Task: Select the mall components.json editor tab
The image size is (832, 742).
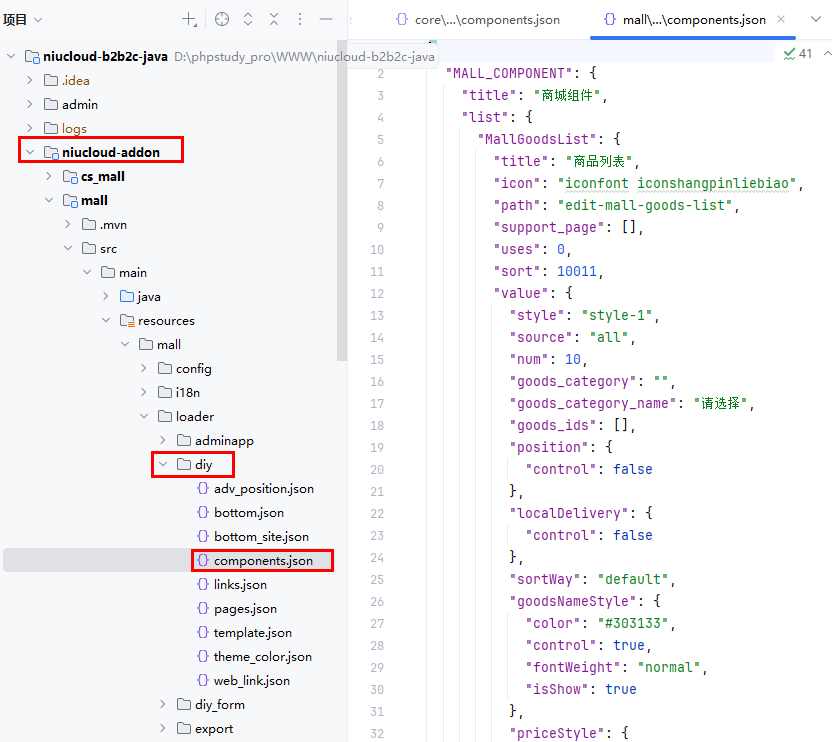Action: (685, 19)
